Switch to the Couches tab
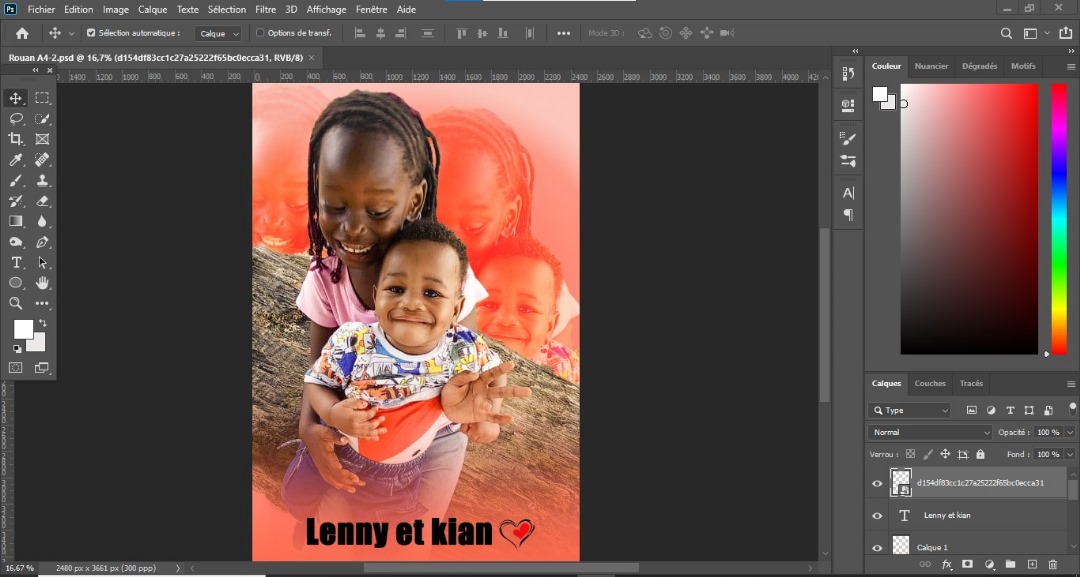The image size is (1080, 577). pos(930,383)
